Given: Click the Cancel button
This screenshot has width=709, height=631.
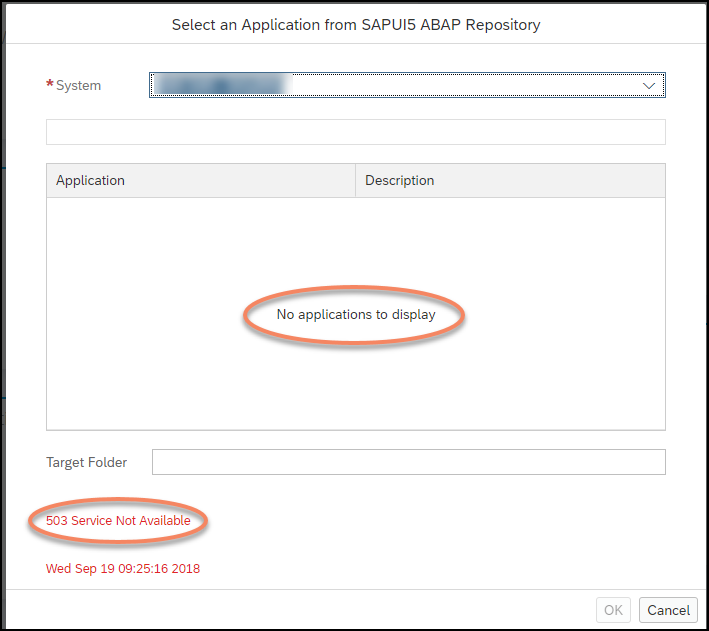Looking at the screenshot, I should coord(668,610).
